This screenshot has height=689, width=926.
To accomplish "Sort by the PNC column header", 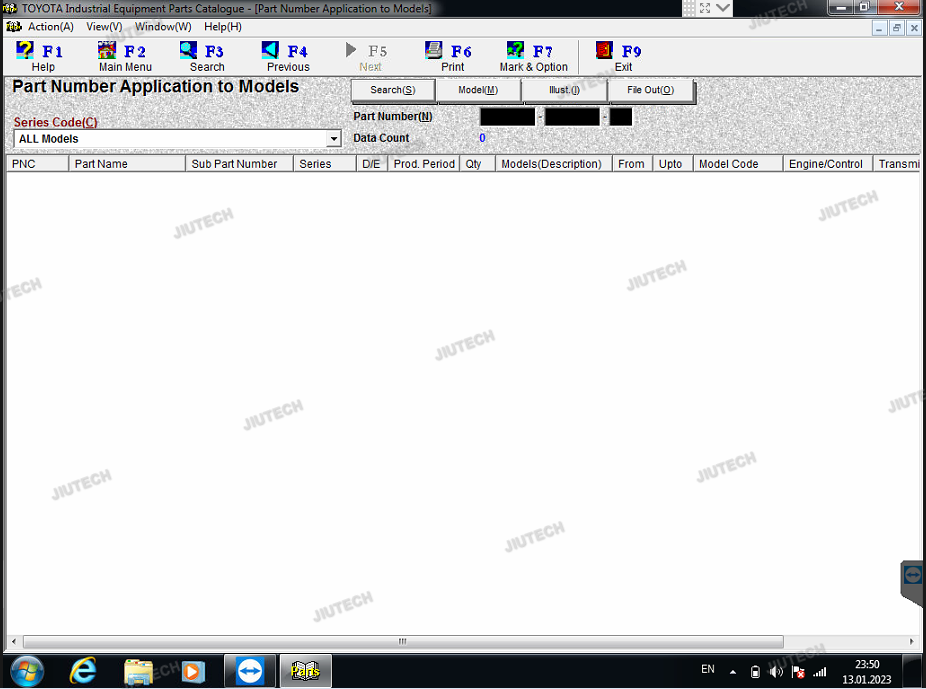I will point(37,164).
